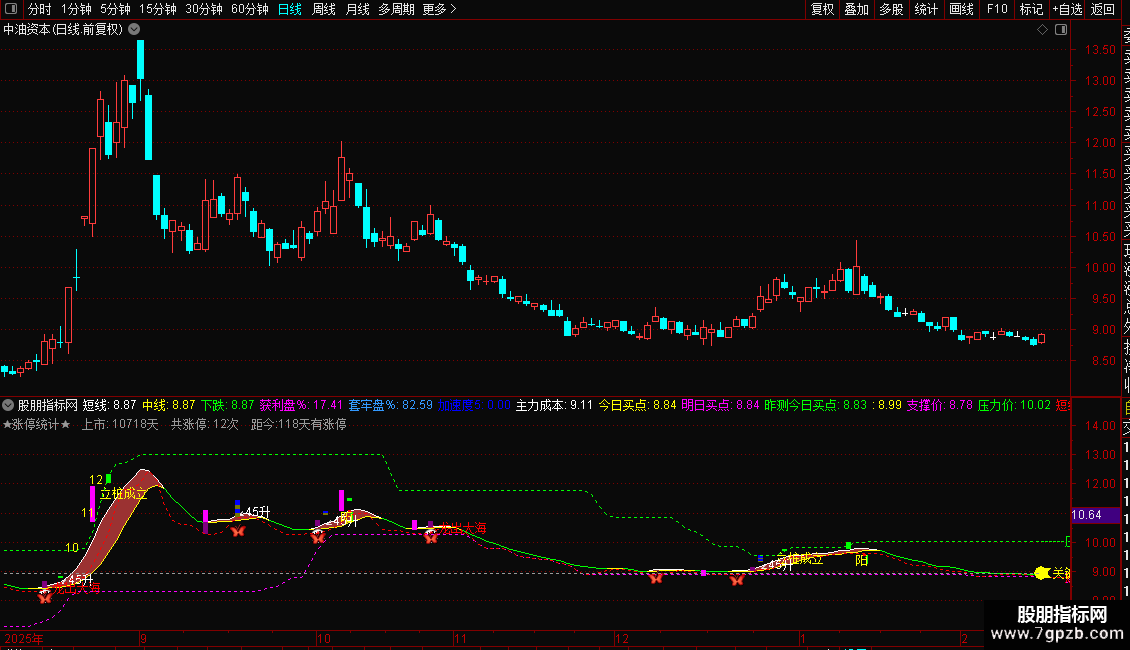The width and height of the screenshot is (1130, 650).
Task: Click the ★涨停统计★ label
Action: tap(37, 424)
